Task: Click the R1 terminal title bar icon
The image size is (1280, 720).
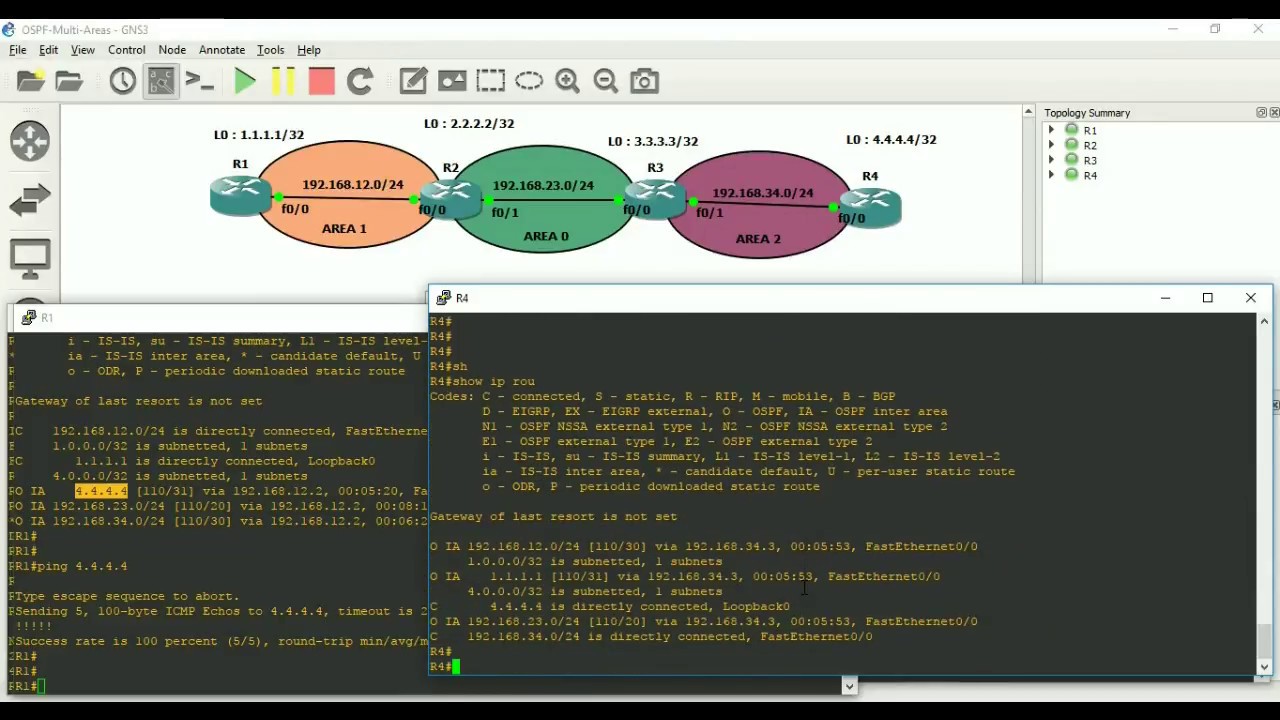Action: click(x=29, y=317)
